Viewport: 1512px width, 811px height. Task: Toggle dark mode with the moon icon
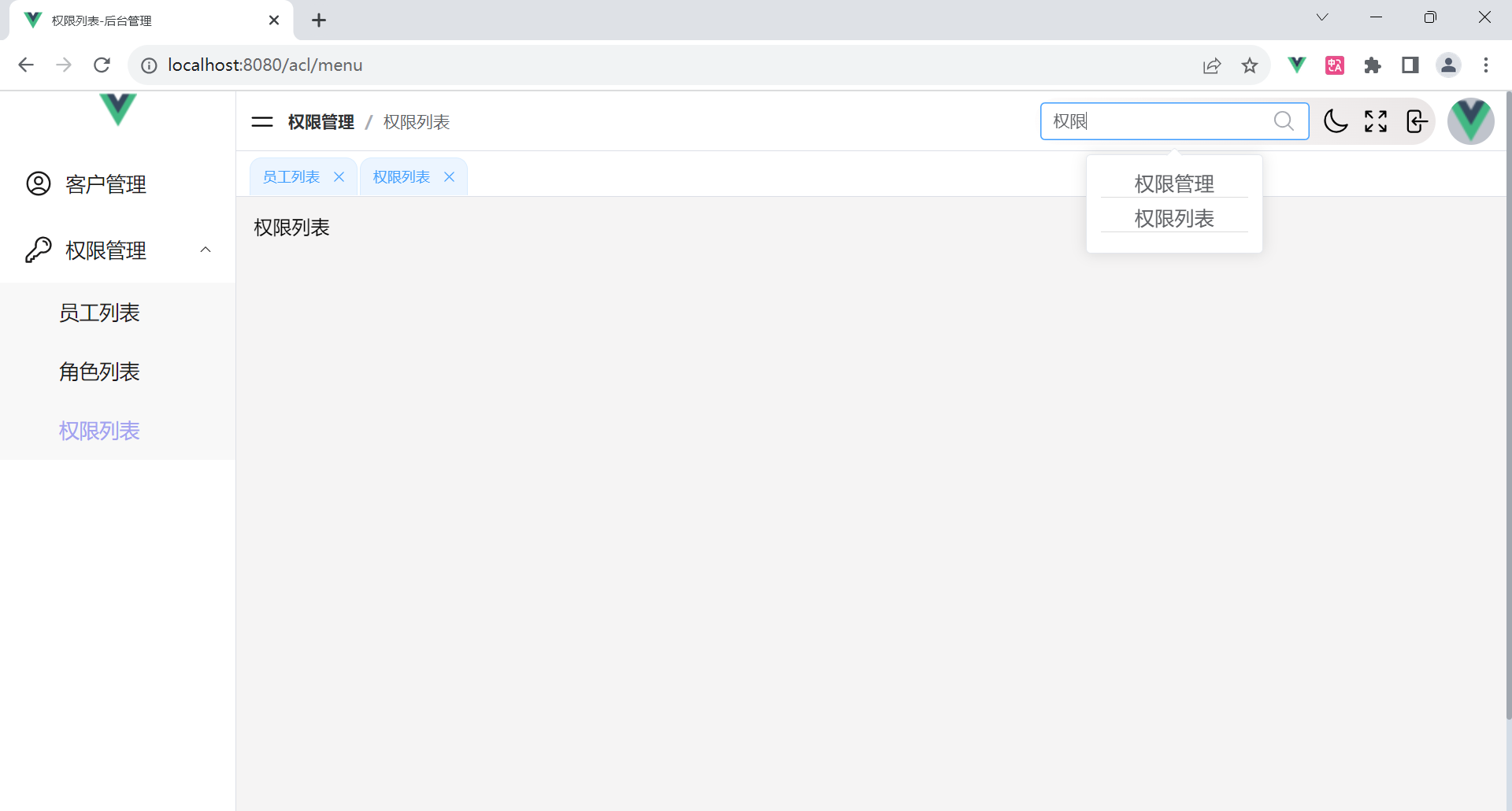pos(1336,121)
